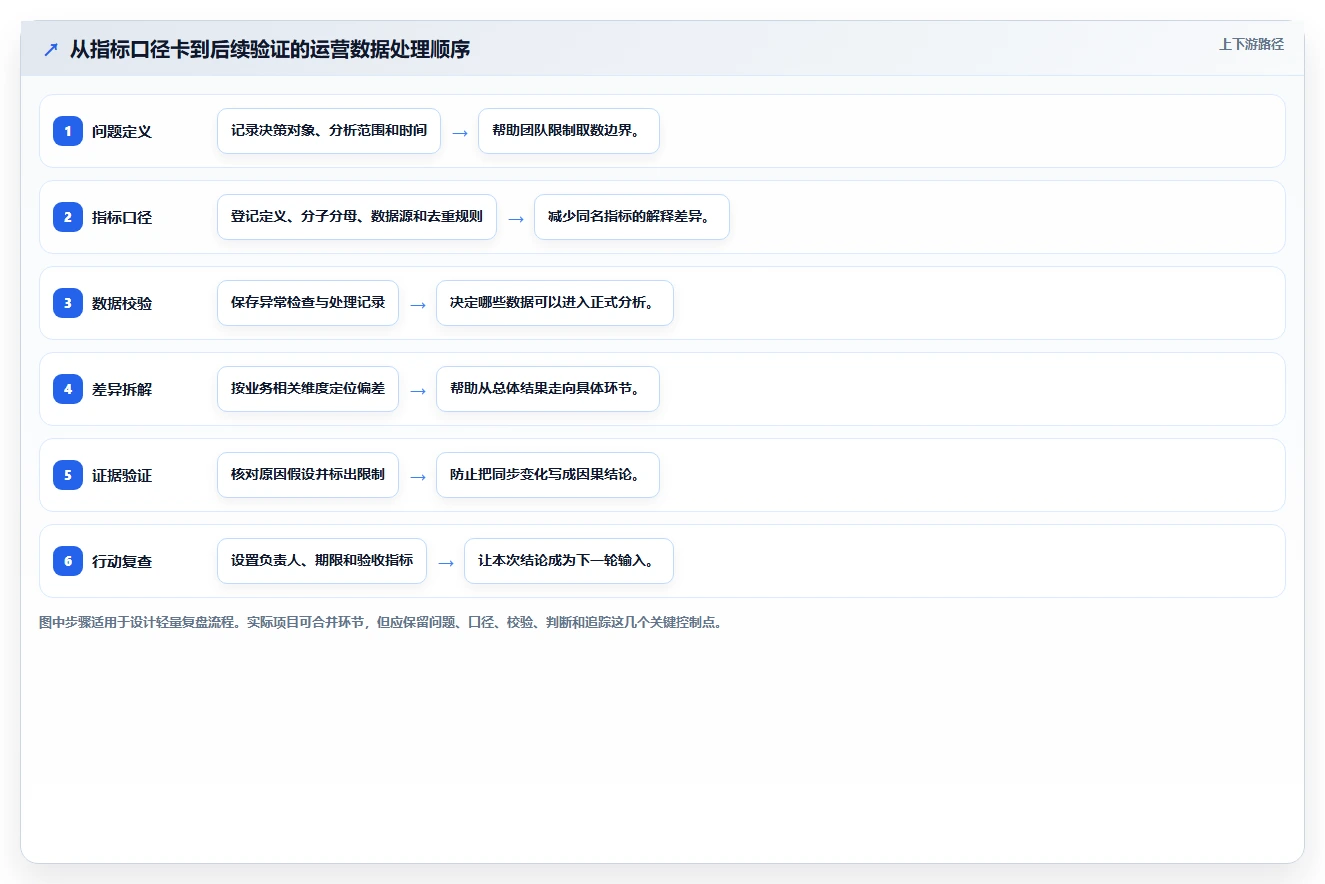The image size is (1325, 884).
Task: Click the arrow in the 行动复查 row
Action: tap(446, 562)
